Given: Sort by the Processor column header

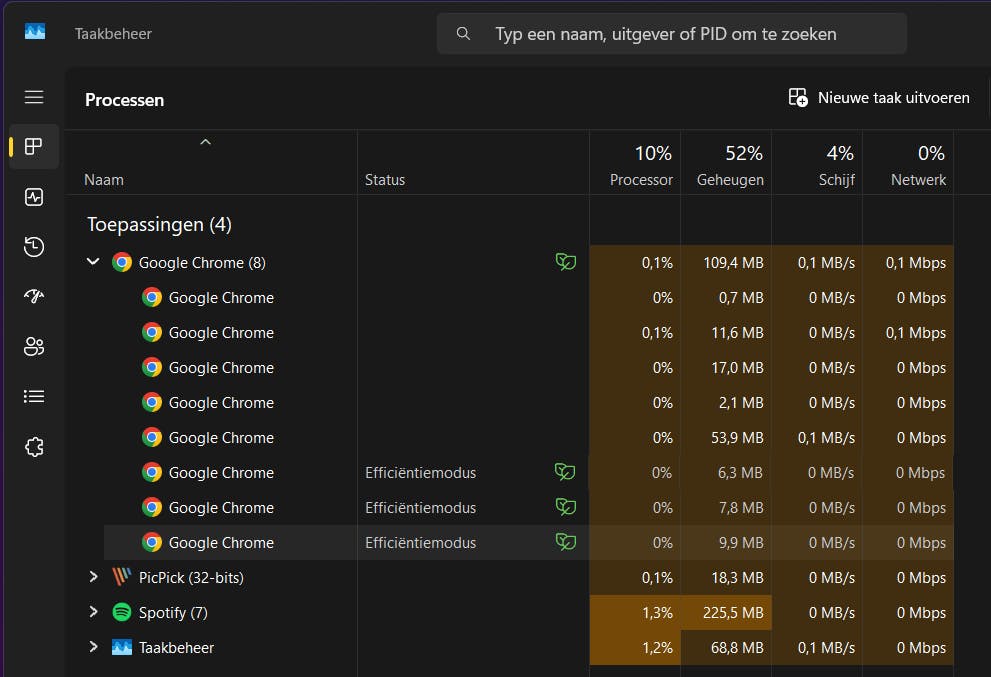Looking at the screenshot, I should click(636, 165).
